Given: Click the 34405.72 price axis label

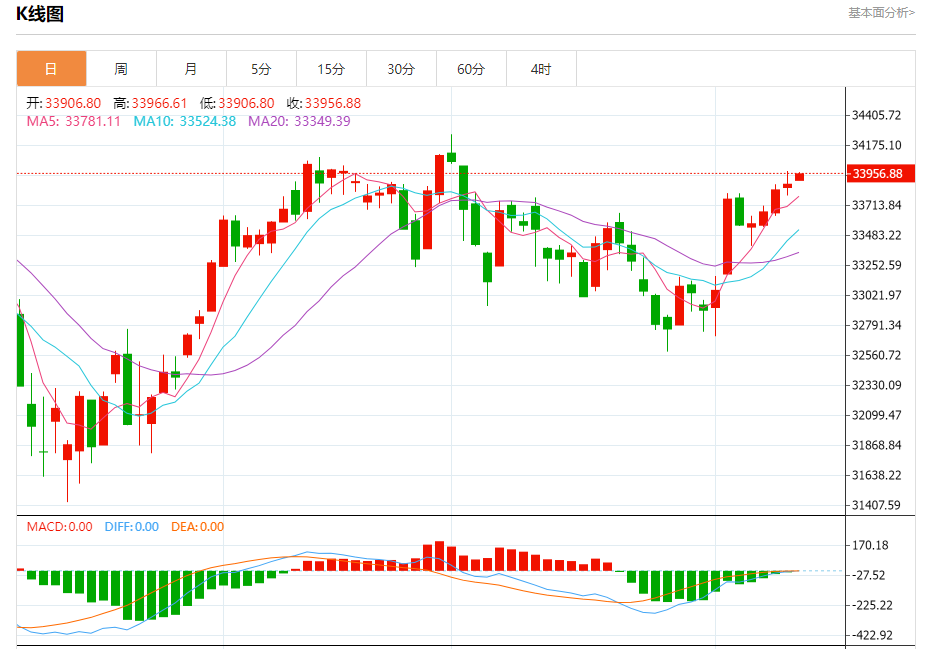Looking at the screenshot, I should coord(877,115).
